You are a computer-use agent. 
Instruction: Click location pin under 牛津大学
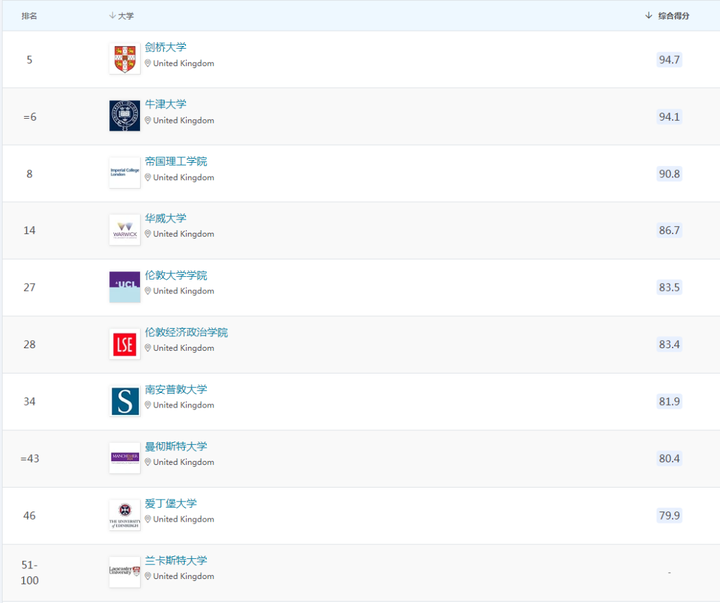[148, 120]
